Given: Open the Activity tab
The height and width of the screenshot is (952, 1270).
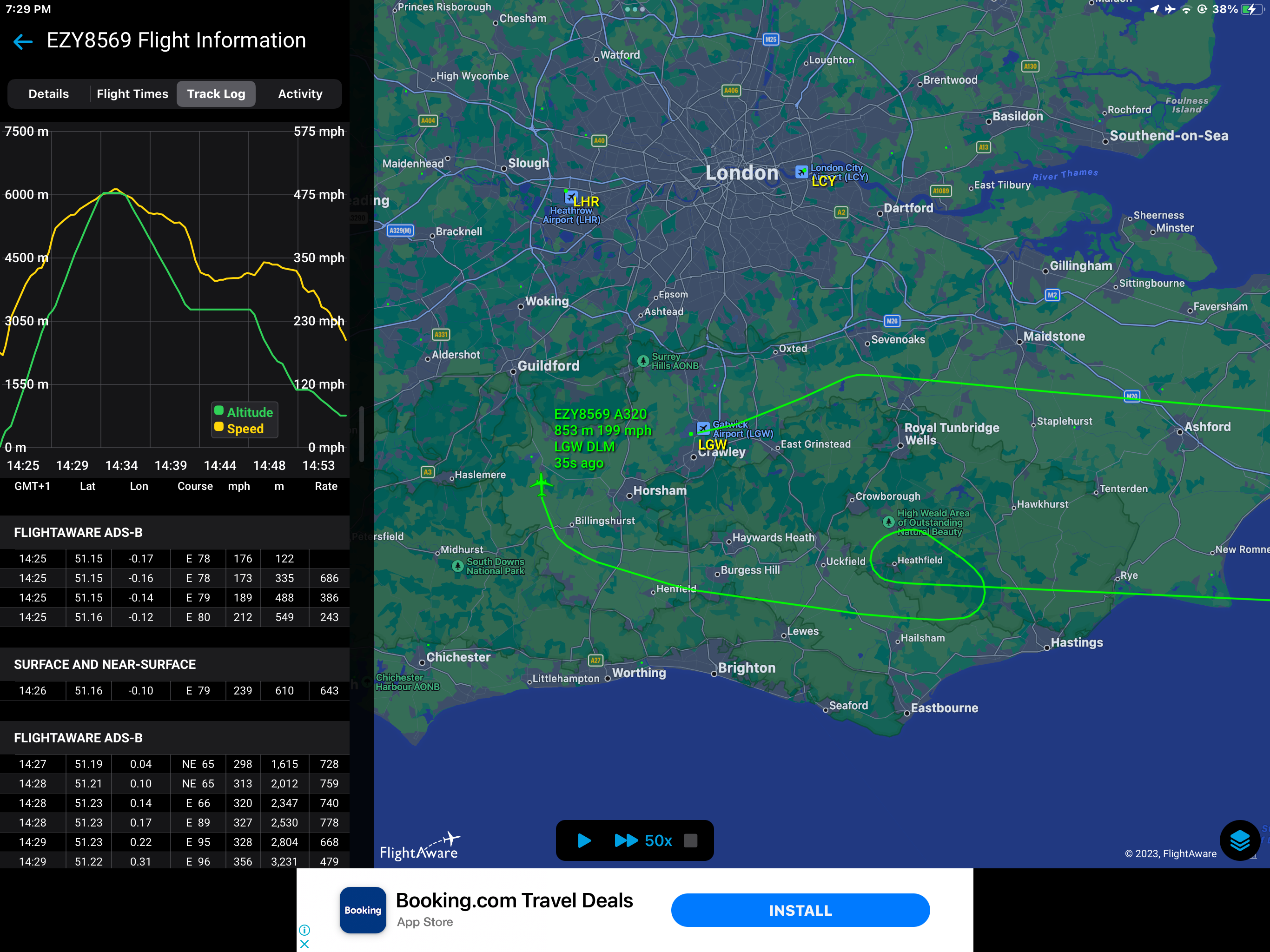Looking at the screenshot, I should 300,94.
